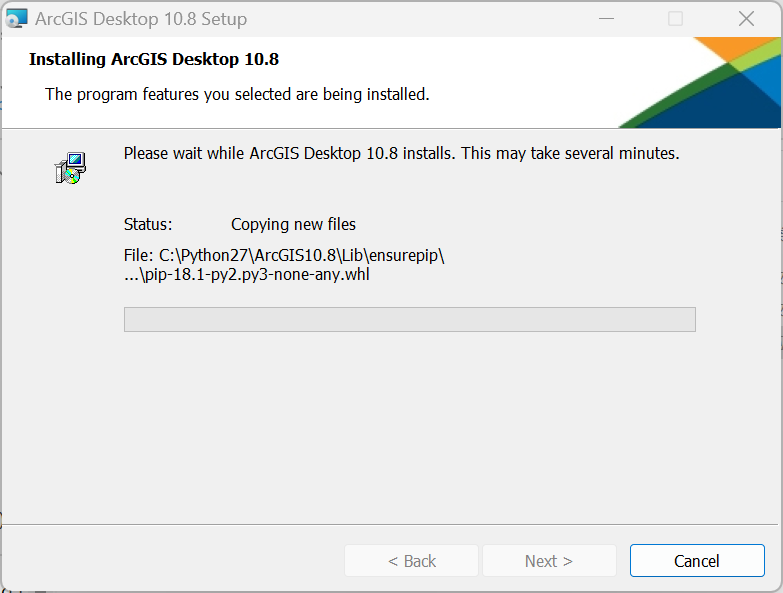Click the "ArcGIS Desktop 10.8 Setup" title text
Image resolution: width=783 pixels, height=593 pixels.
point(141,19)
